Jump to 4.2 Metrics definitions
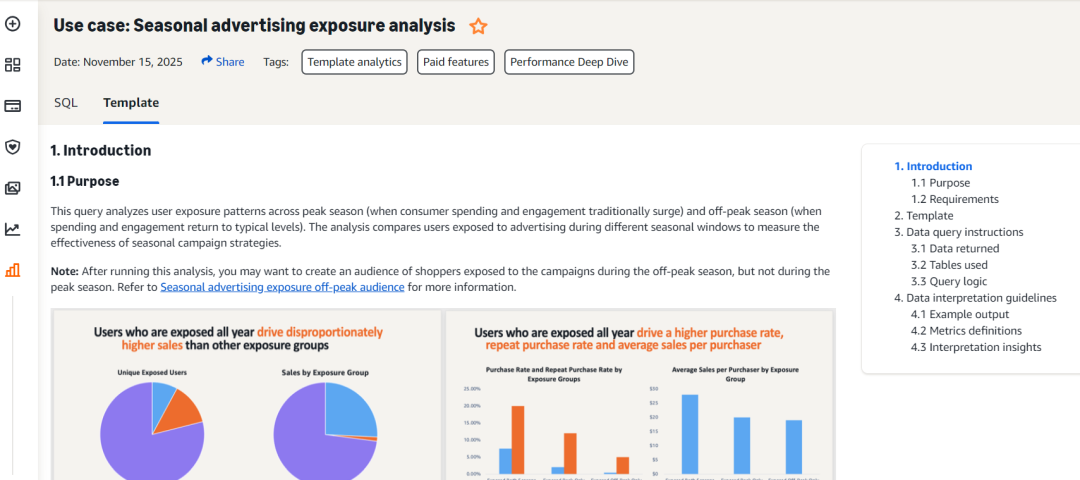 965,331
